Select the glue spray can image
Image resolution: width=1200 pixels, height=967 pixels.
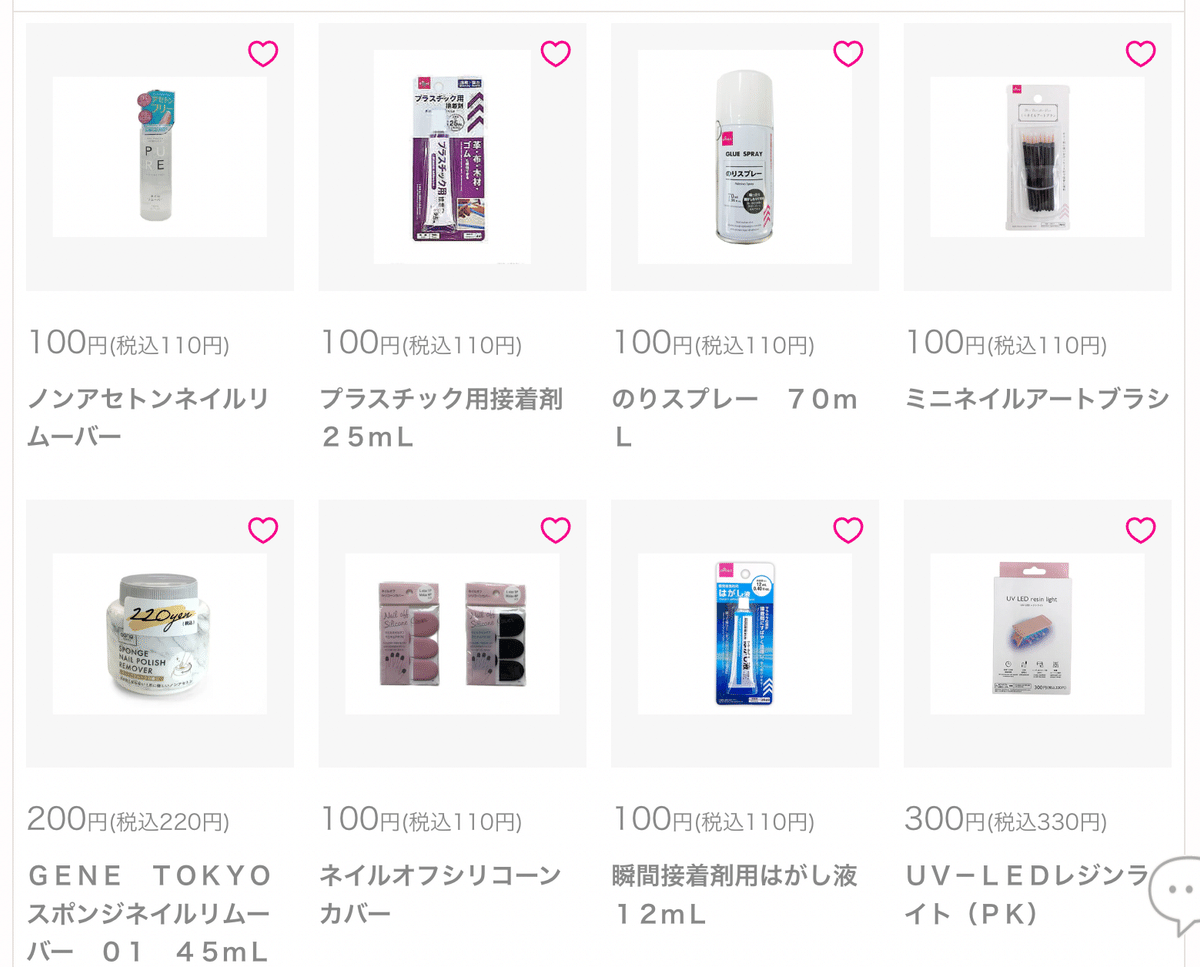(x=745, y=157)
